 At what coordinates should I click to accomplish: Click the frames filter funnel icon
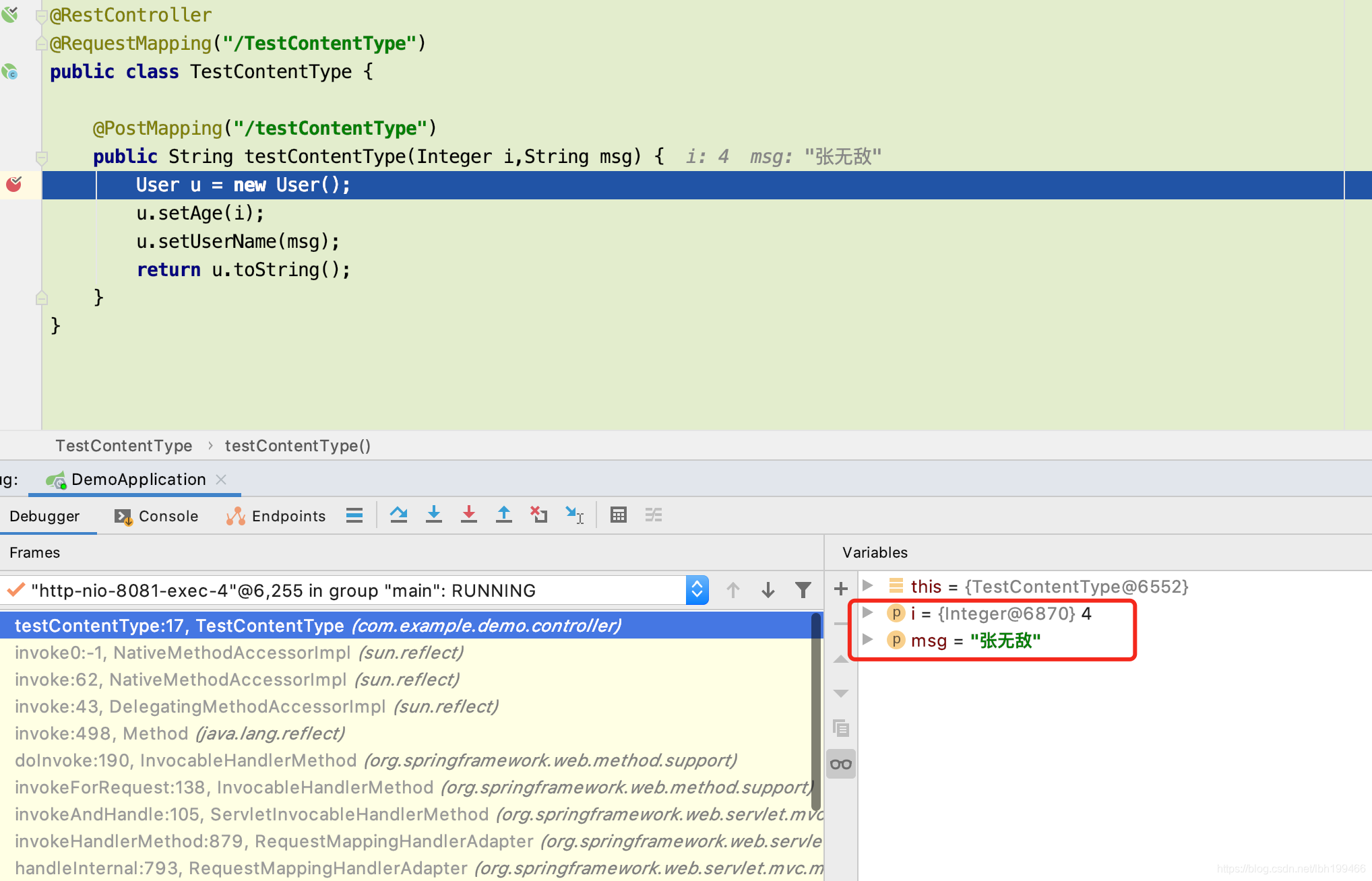point(803,591)
